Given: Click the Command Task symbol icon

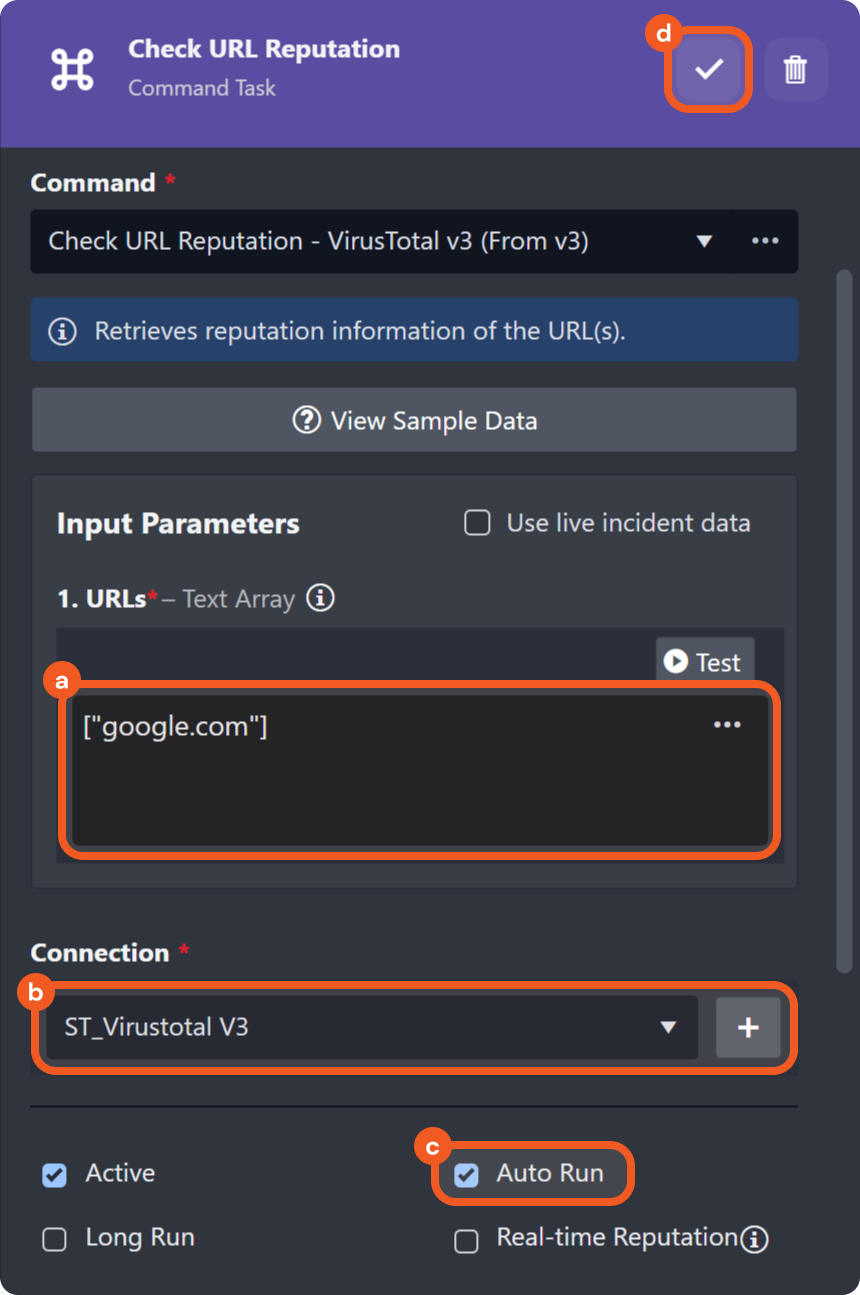Looking at the screenshot, I should (x=72, y=68).
